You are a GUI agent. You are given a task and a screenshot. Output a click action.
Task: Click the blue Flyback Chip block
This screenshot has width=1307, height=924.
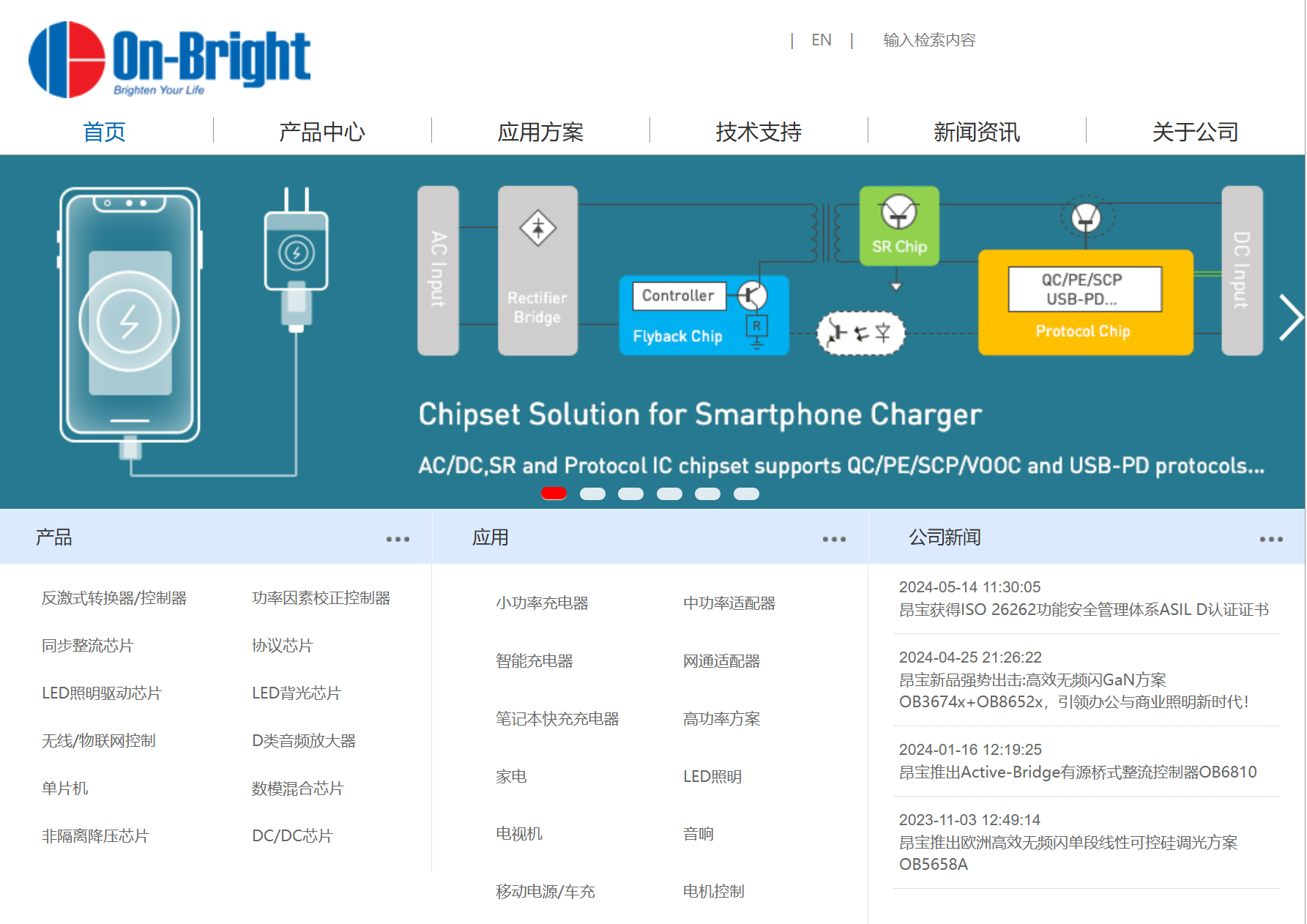(x=704, y=315)
